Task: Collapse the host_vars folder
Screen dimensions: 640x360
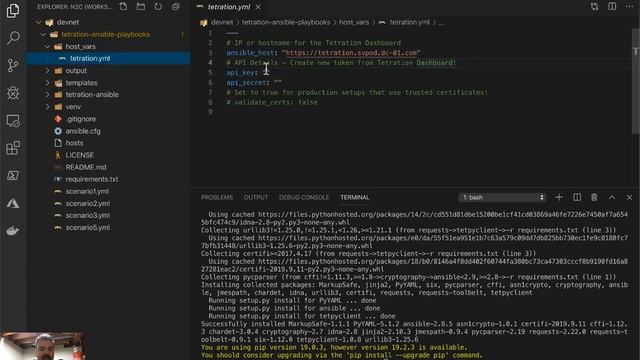Action: 48,47
